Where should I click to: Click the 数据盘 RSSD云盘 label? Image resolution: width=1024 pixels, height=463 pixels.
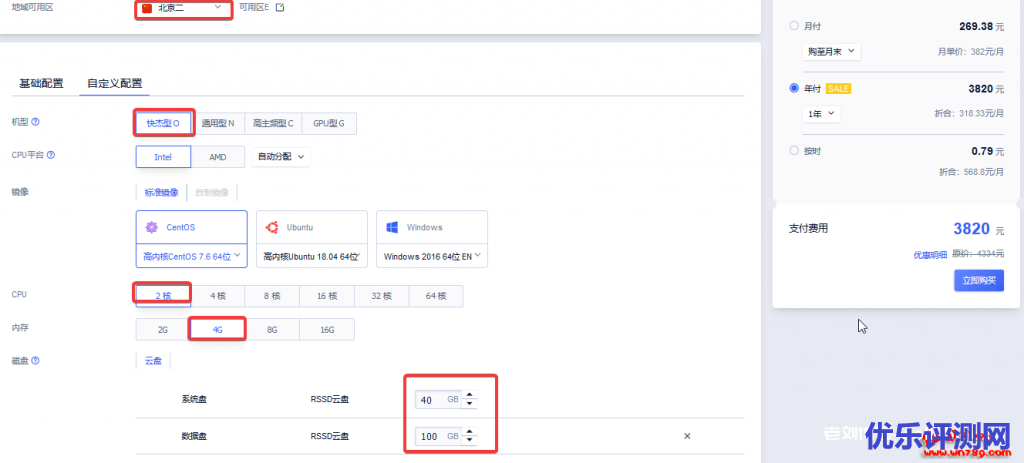330,436
